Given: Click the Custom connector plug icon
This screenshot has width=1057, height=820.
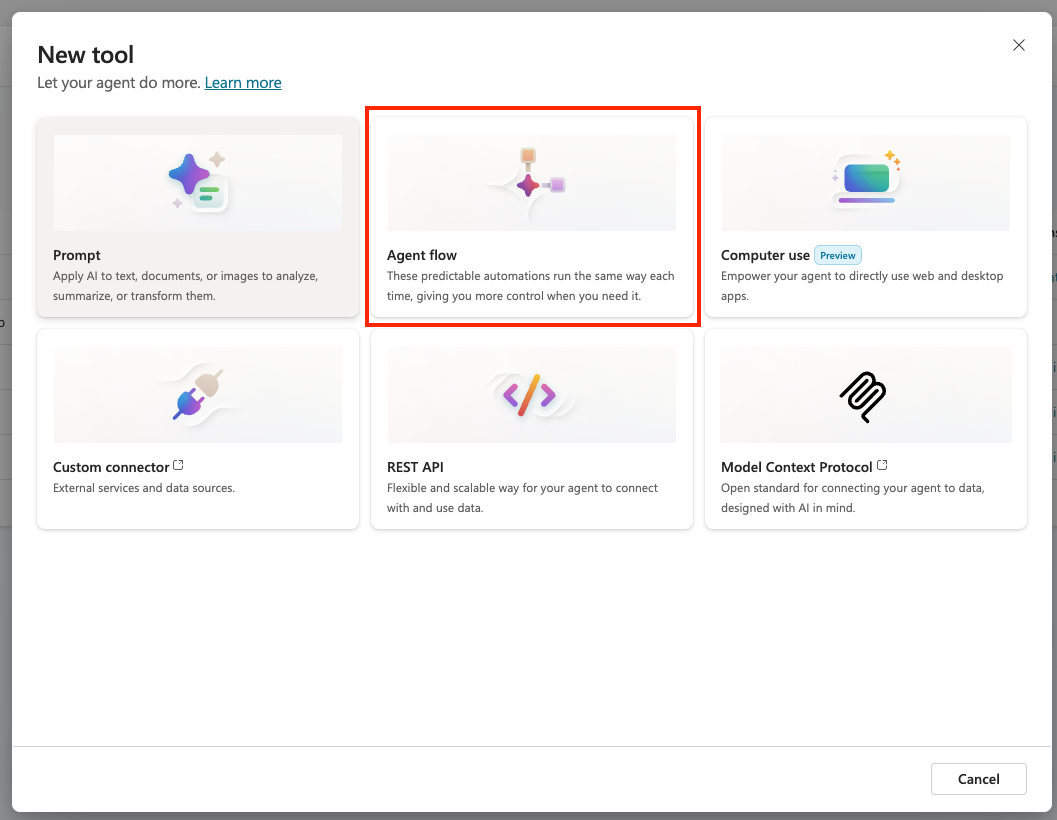Looking at the screenshot, I should (x=197, y=395).
